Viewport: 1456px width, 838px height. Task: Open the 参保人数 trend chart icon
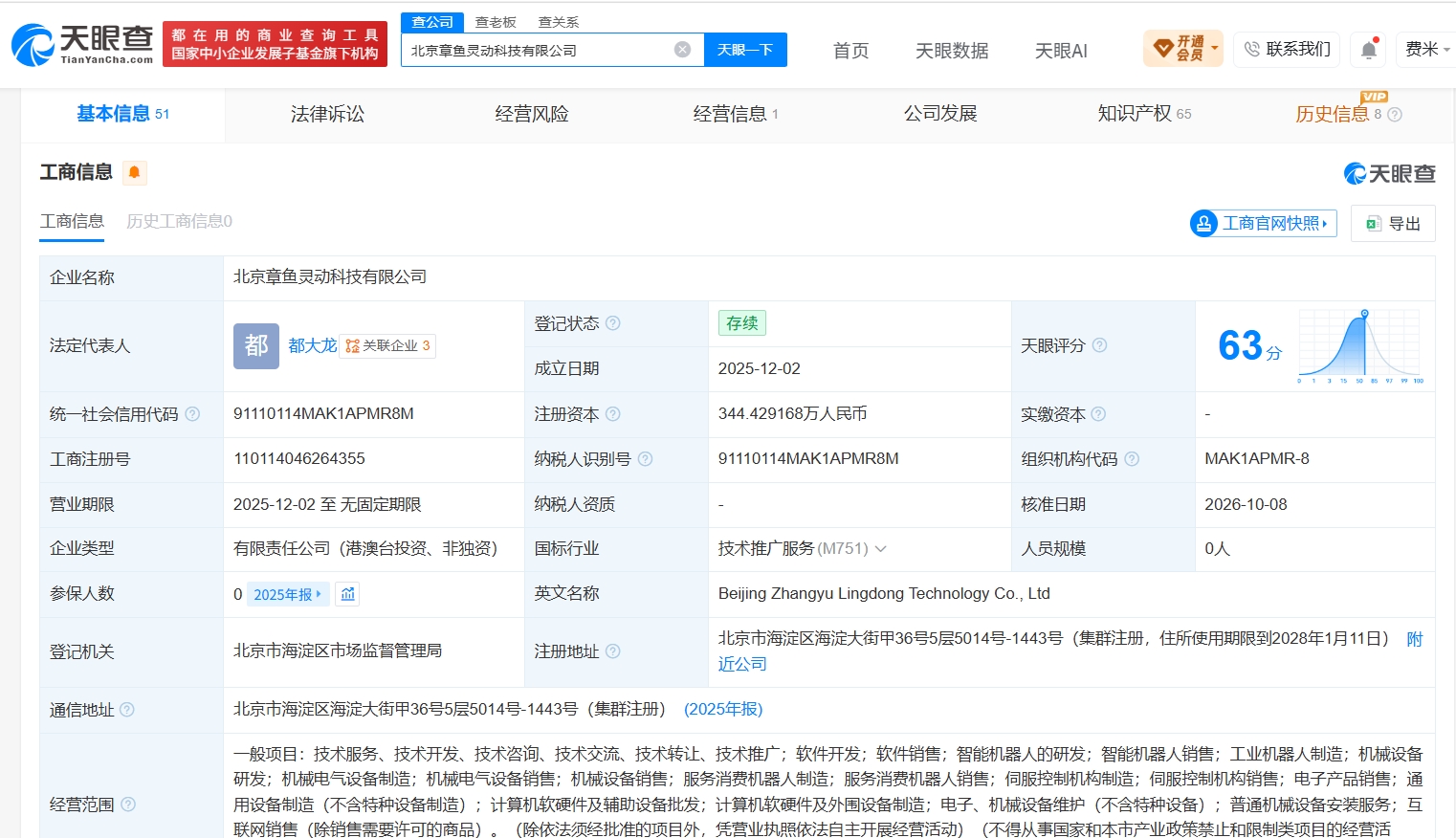(x=347, y=594)
